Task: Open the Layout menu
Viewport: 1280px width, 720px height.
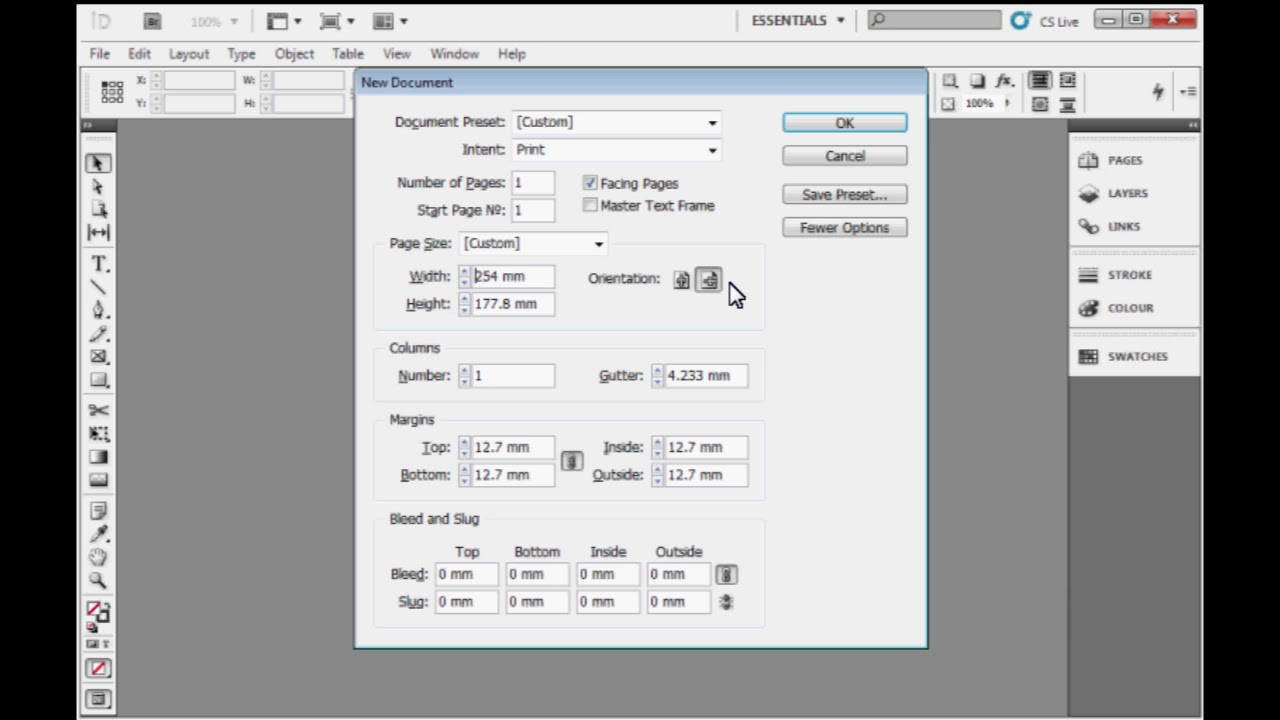Action: point(189,54)
